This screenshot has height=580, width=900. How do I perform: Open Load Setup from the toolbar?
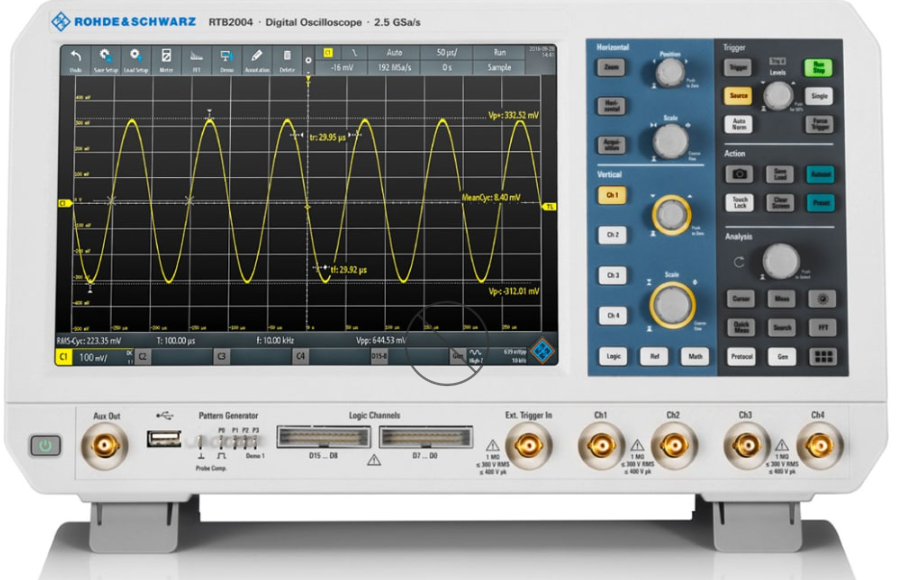136,59
